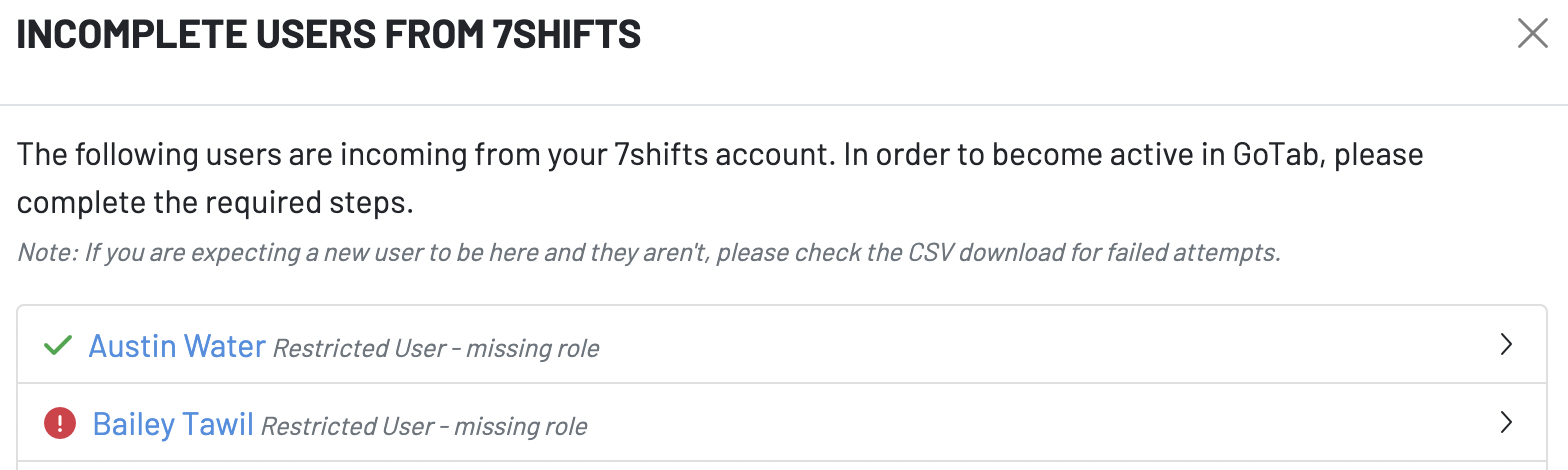The height and width of the screenshot is (470, 1568).
Task: Click the green checkmark beside Austin Water
Action: pos(58,346)
